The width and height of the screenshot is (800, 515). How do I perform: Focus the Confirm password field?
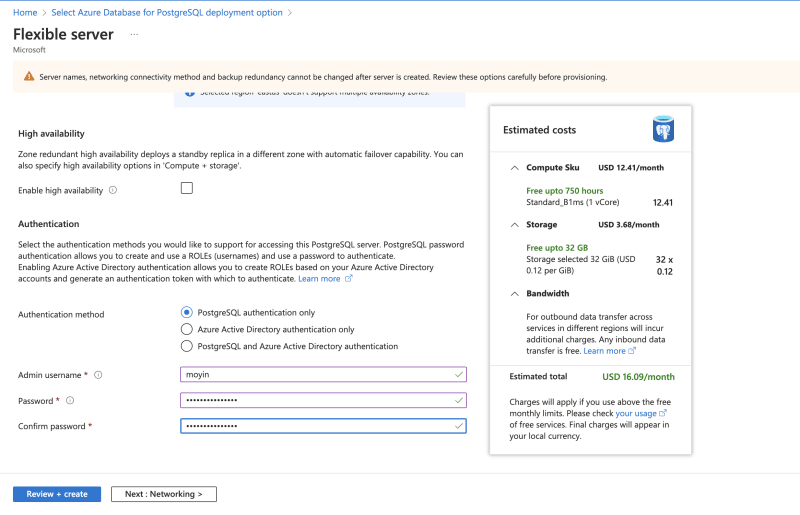tap(323, 426)
